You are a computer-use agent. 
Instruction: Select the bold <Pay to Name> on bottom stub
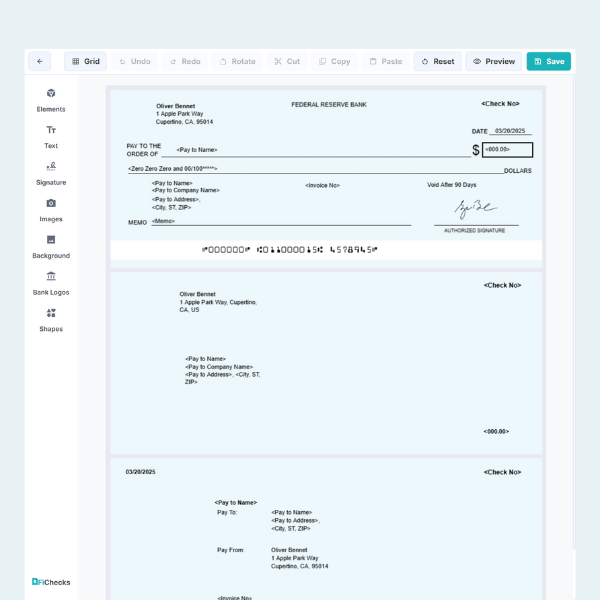pos(235,502)
